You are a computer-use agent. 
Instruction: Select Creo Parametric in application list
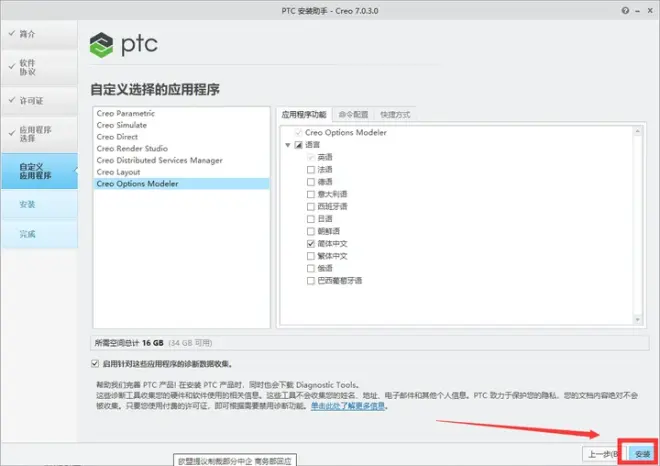coord(181,113)
